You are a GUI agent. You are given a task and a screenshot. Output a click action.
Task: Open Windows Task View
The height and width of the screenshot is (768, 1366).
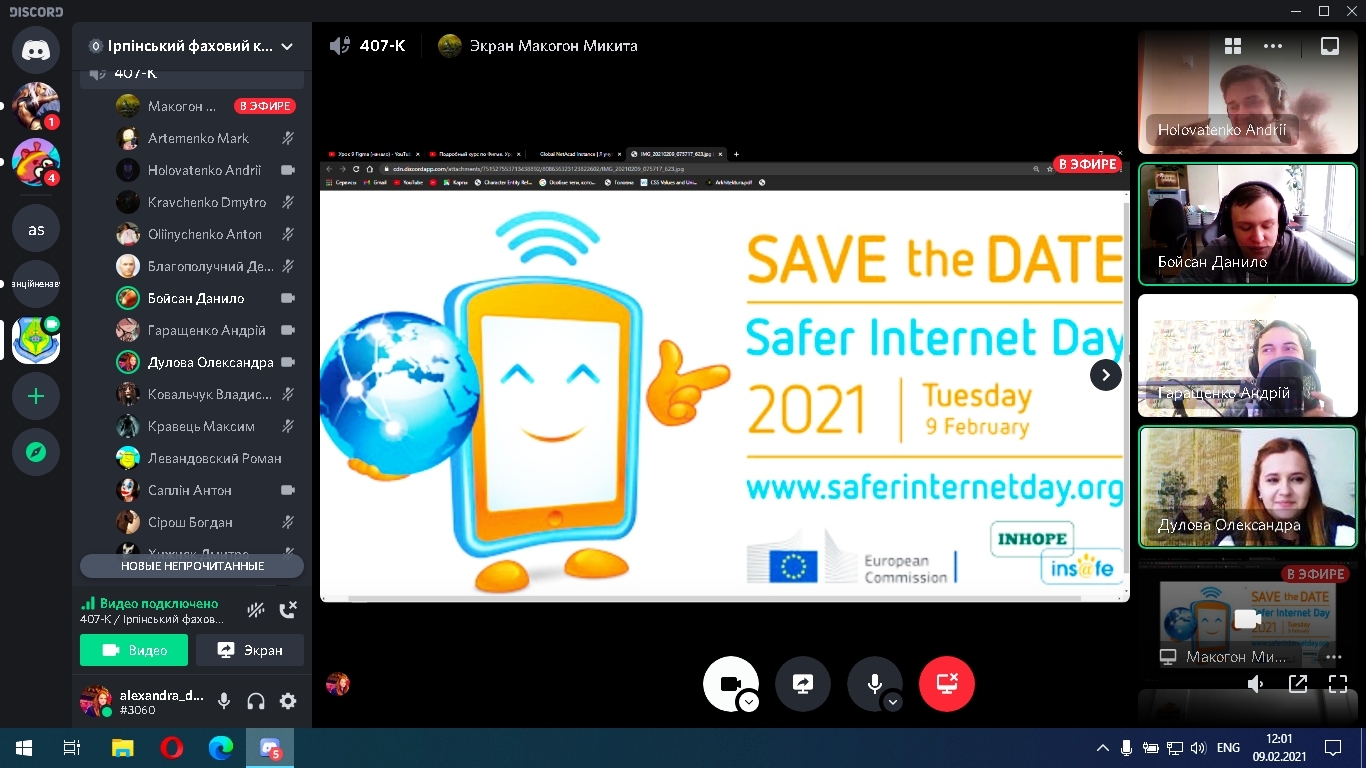point(72,748)
